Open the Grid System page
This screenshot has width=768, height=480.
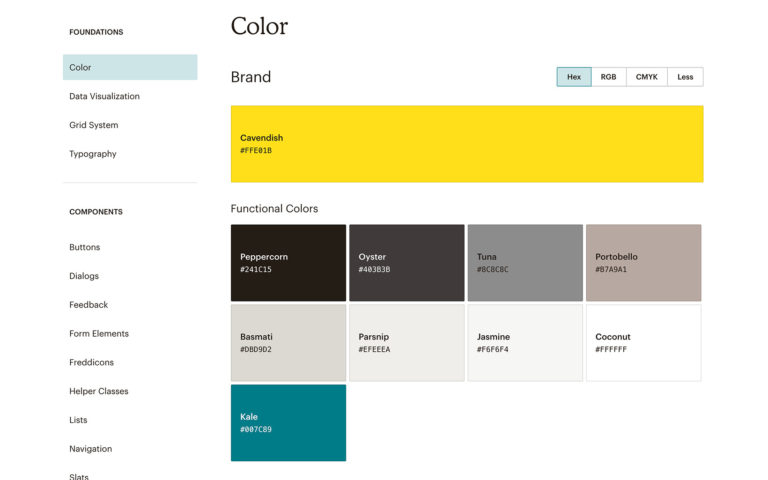pyautogui.click(x=94, y=126)
